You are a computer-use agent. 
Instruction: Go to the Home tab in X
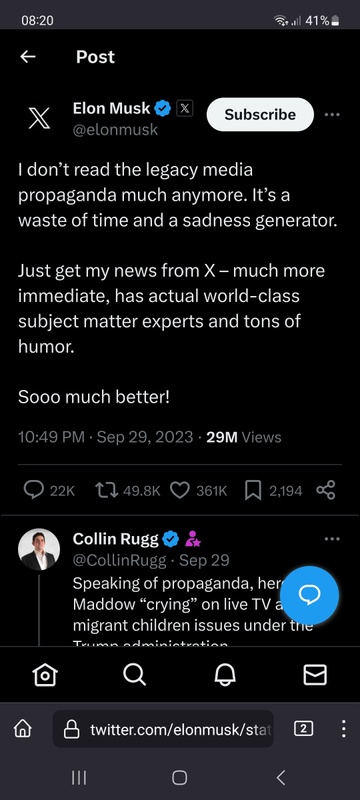[45, 675]
